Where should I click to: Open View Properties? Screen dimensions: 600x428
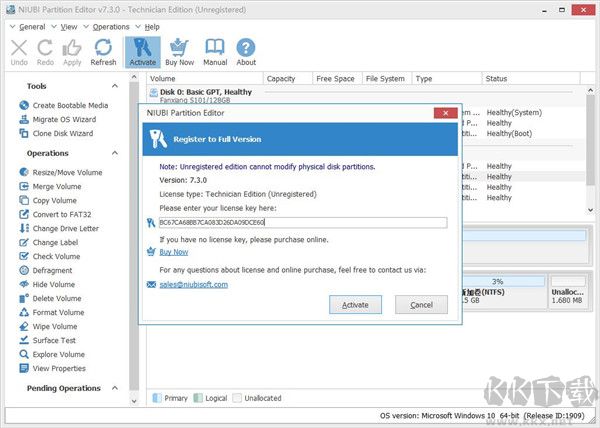pyautogui.click(x=52, y=368)
